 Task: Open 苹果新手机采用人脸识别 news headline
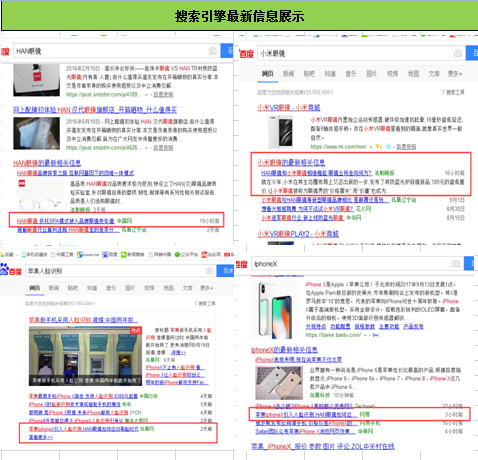point(83,320)
